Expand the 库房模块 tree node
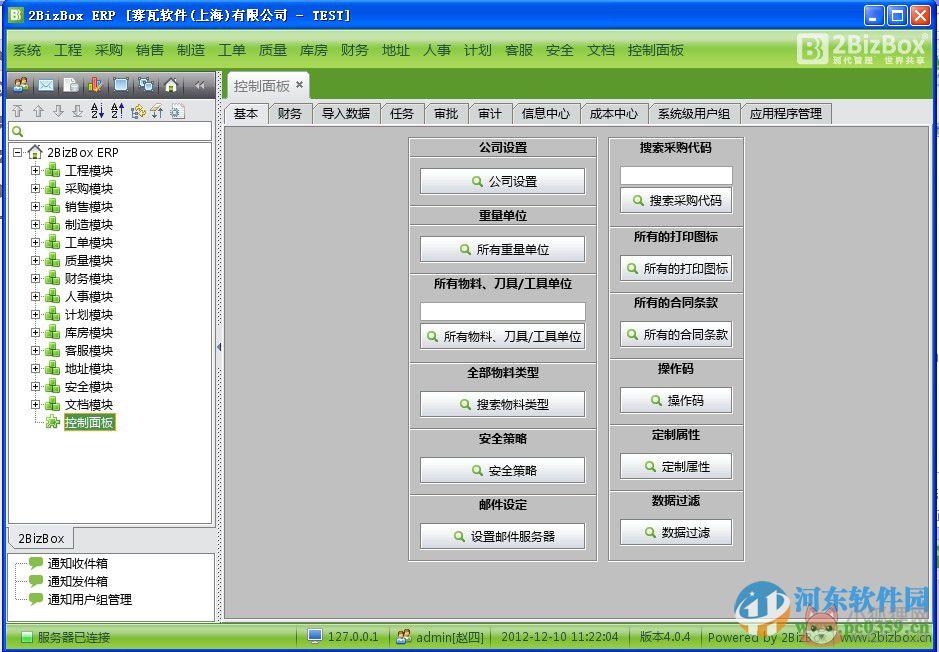The image size is (939, 652). click(35, 332)
